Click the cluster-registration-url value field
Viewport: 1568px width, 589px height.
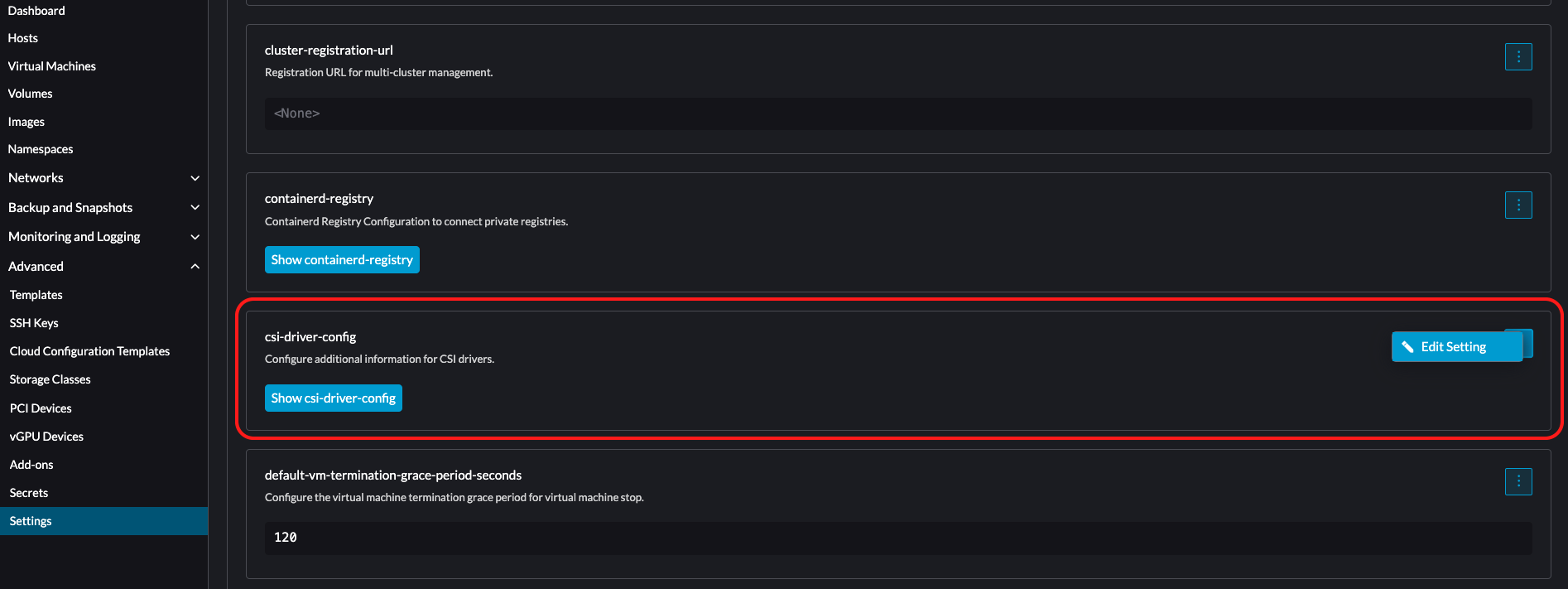pyautogui.click(x=897, y=113)
